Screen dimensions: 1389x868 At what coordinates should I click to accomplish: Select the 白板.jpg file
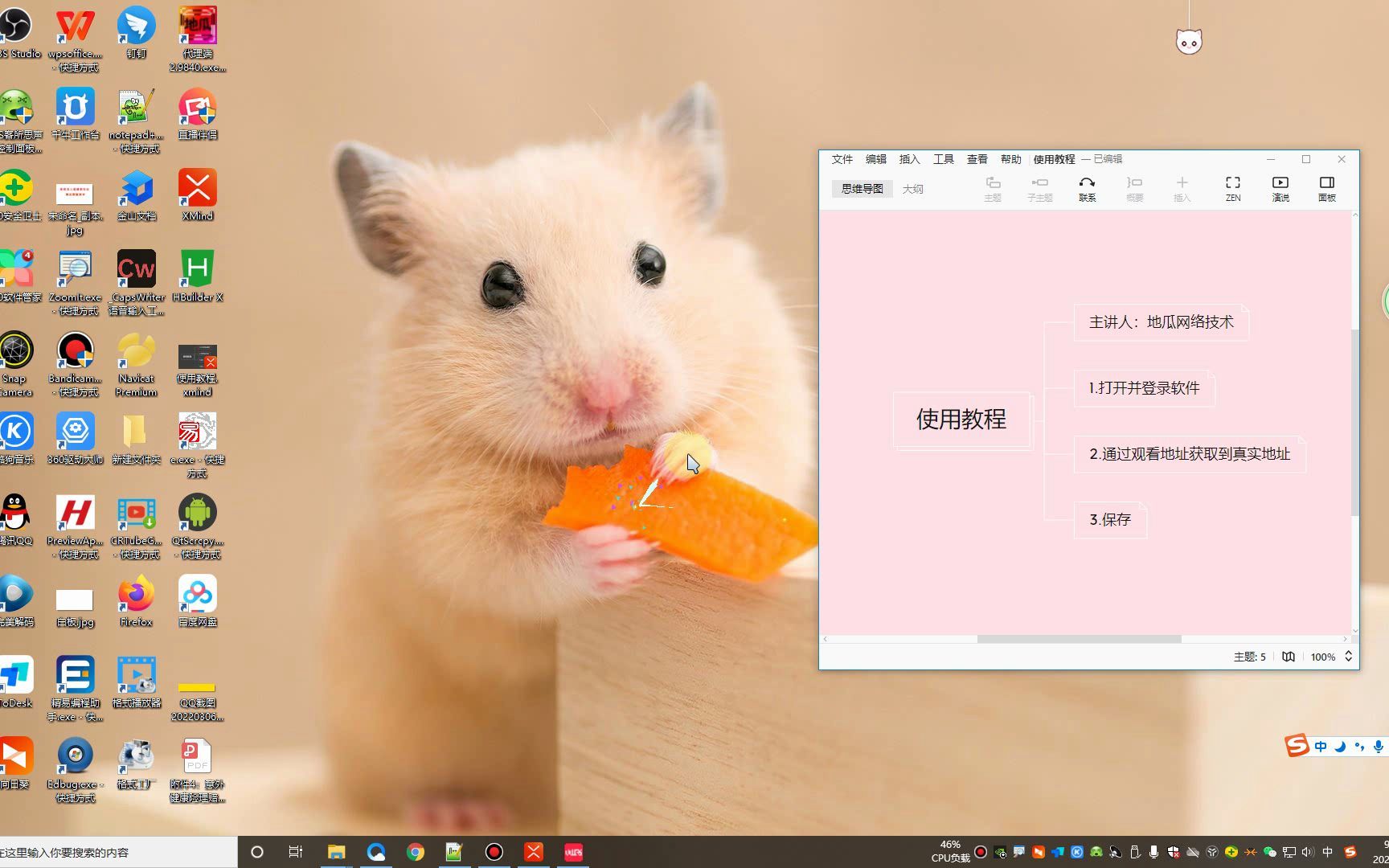click(x=76, y=608)
